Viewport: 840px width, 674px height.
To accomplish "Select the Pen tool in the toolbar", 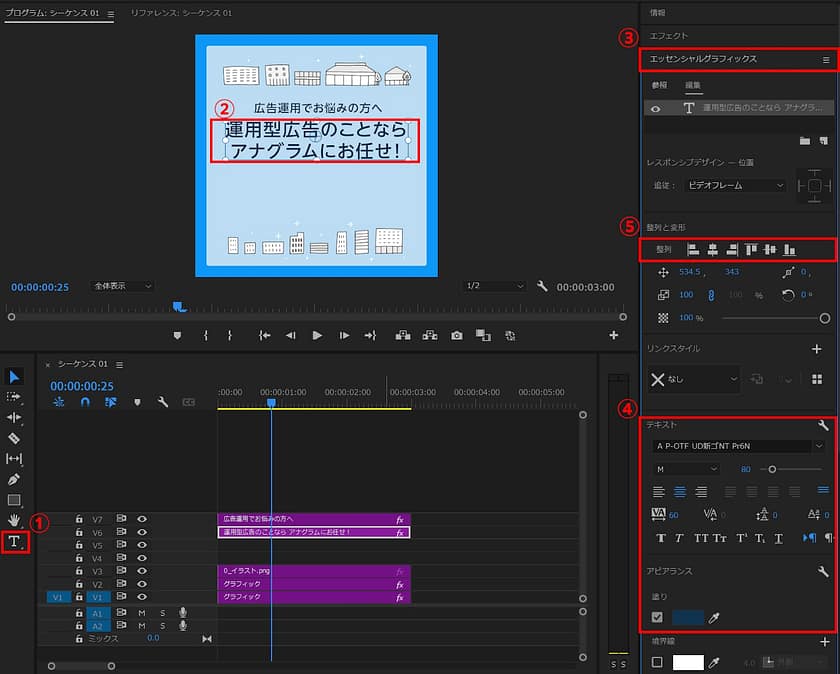I will (14, 479).
